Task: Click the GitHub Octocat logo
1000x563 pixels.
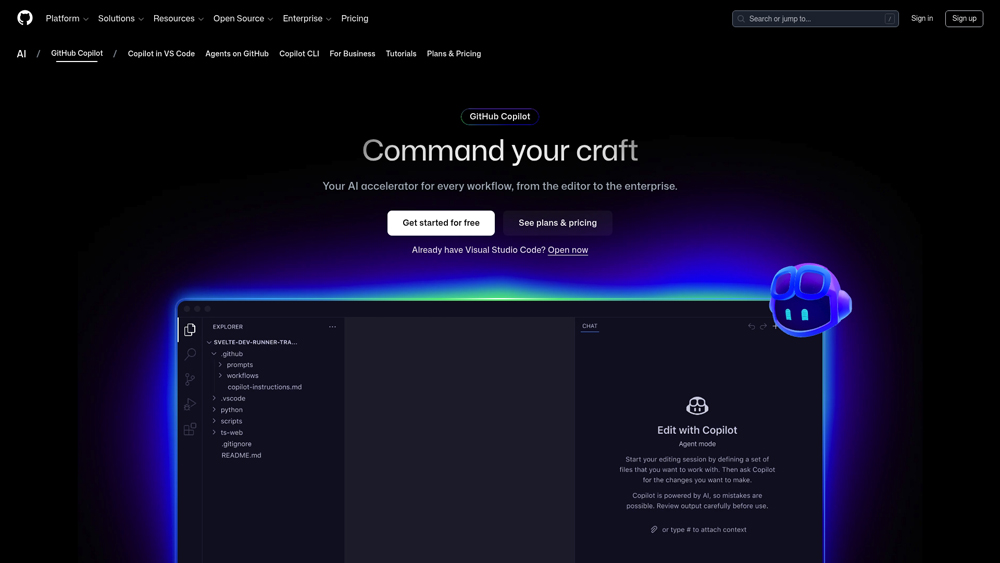Action: (x=25, y=18)
